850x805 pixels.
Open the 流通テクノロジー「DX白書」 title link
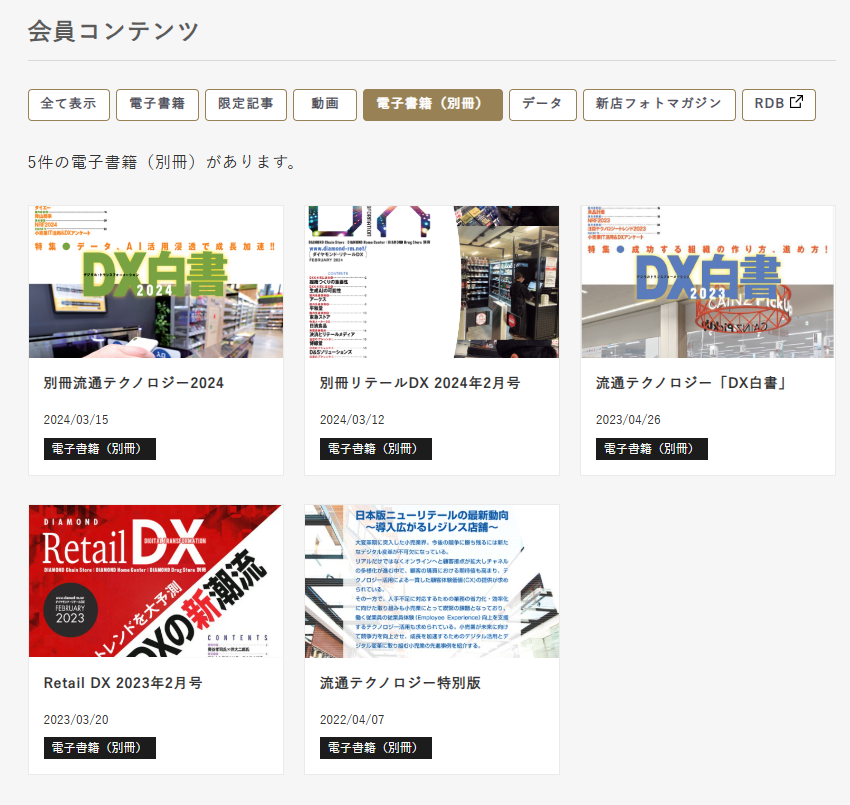coord(690,383)
